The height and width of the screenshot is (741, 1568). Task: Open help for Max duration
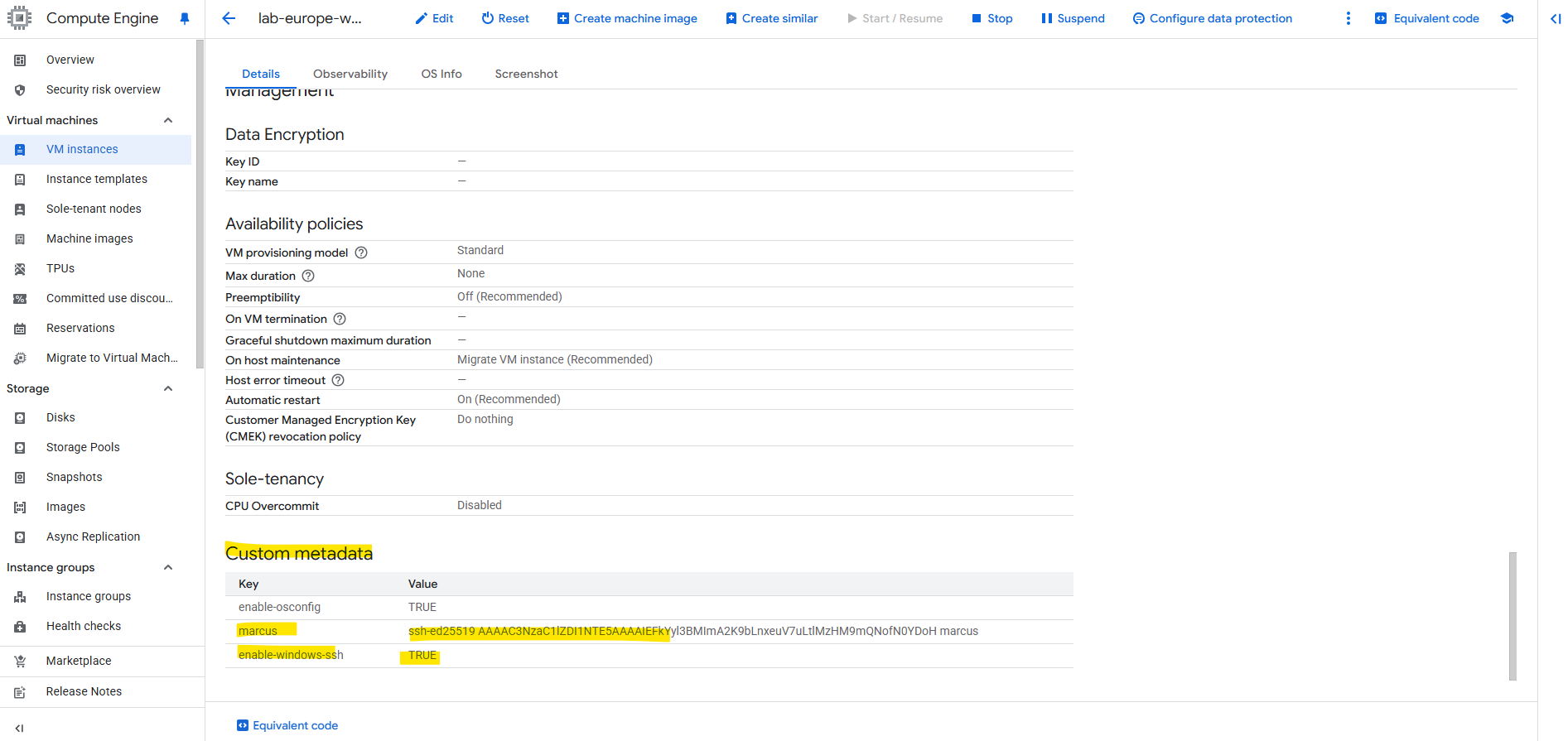[x=308, y=276]
